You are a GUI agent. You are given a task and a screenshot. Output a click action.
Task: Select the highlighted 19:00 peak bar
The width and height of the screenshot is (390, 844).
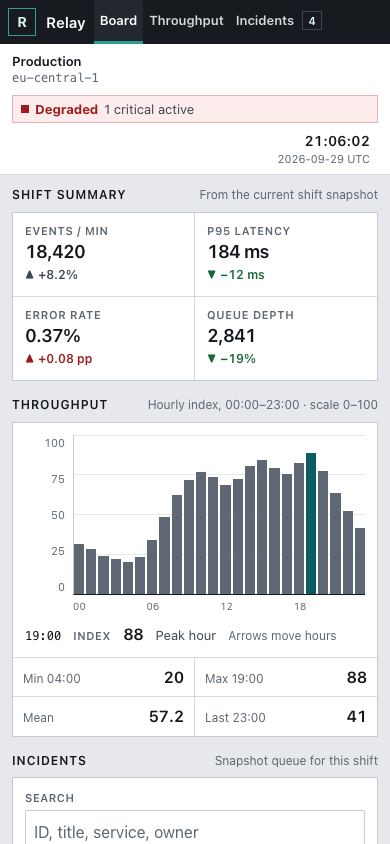311,524
